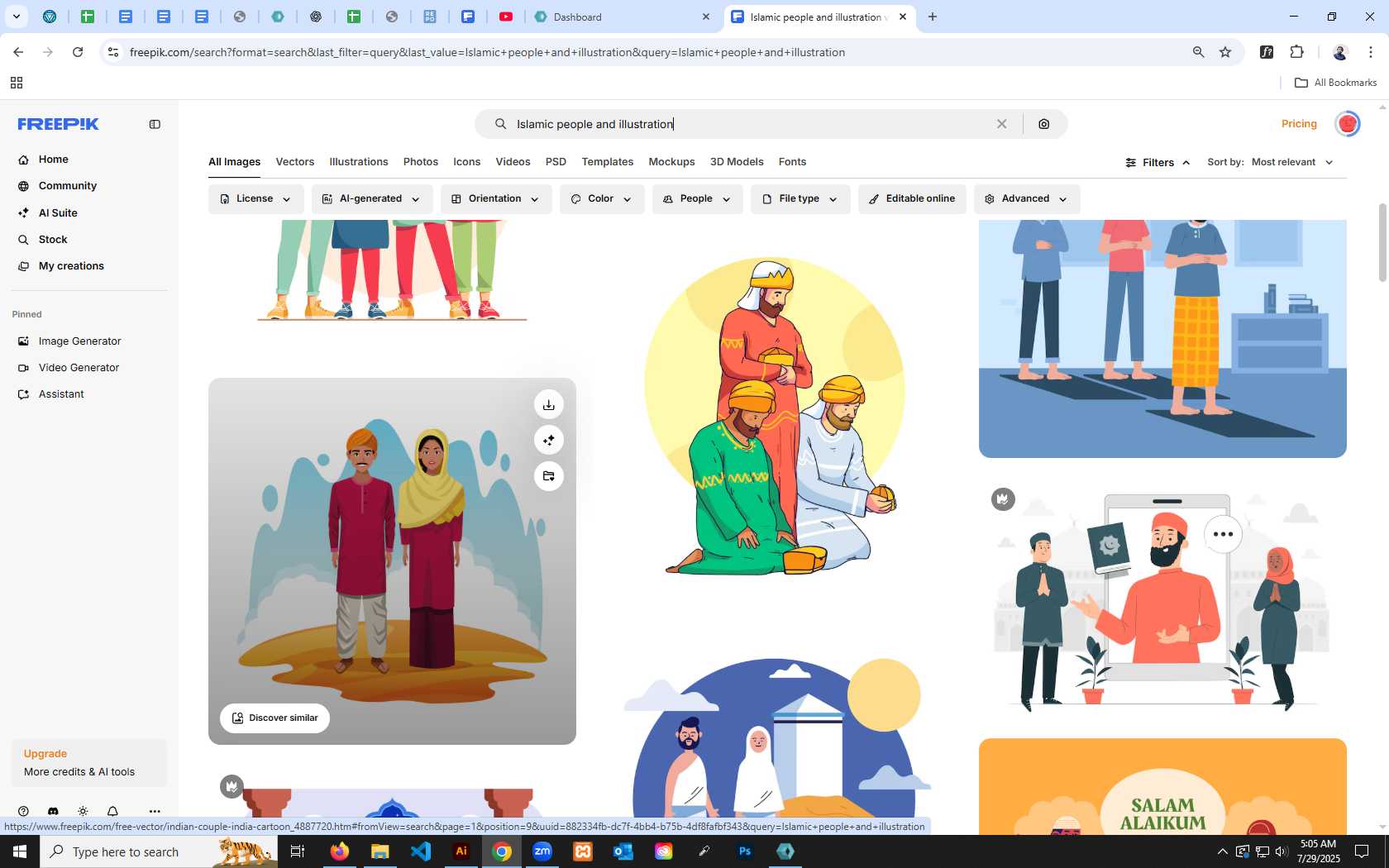Toggle theme brightness icon in sidebar

pyautogui.click(x=83, y=812)
